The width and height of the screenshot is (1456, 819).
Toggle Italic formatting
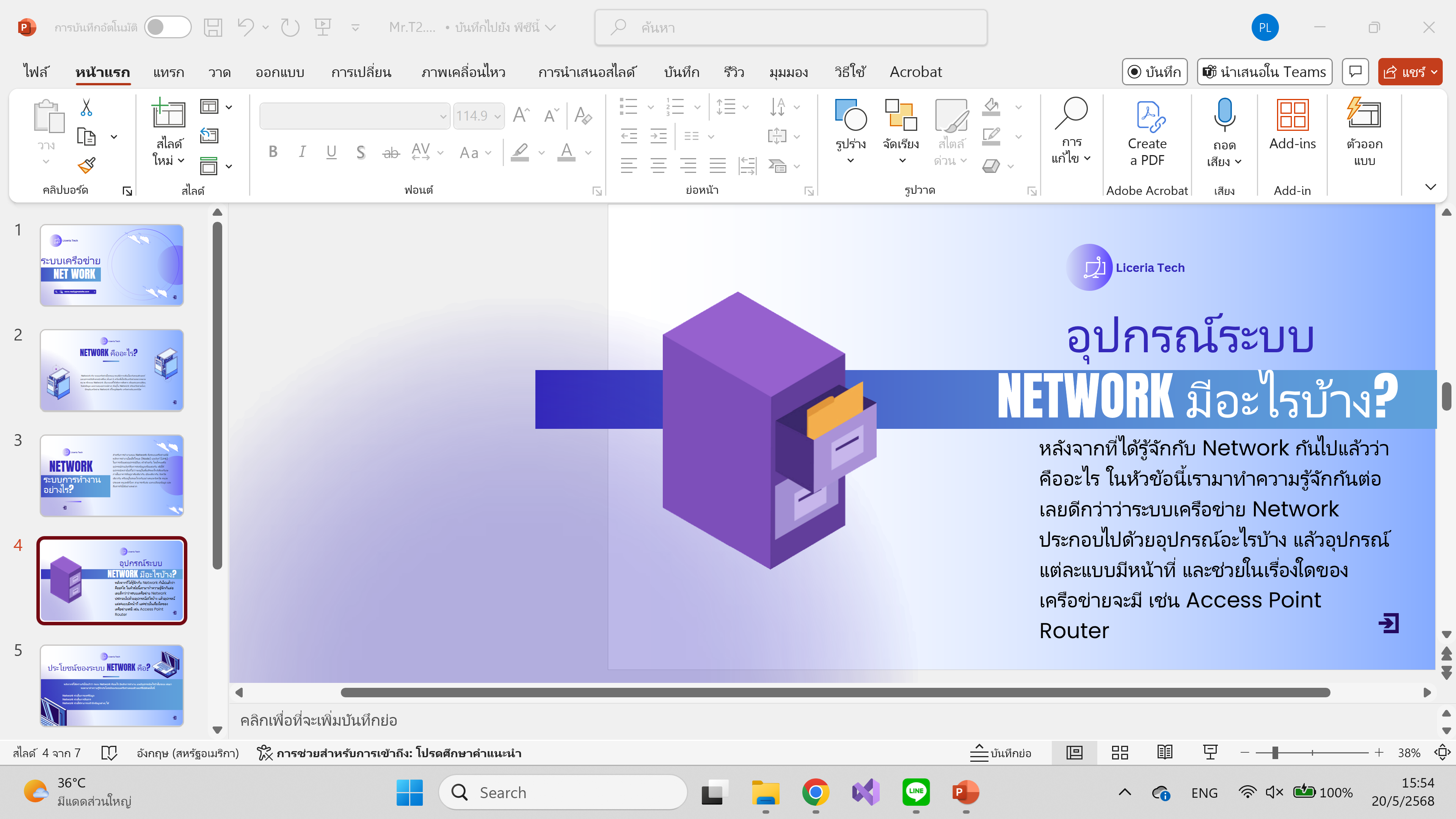click(303, 152)
